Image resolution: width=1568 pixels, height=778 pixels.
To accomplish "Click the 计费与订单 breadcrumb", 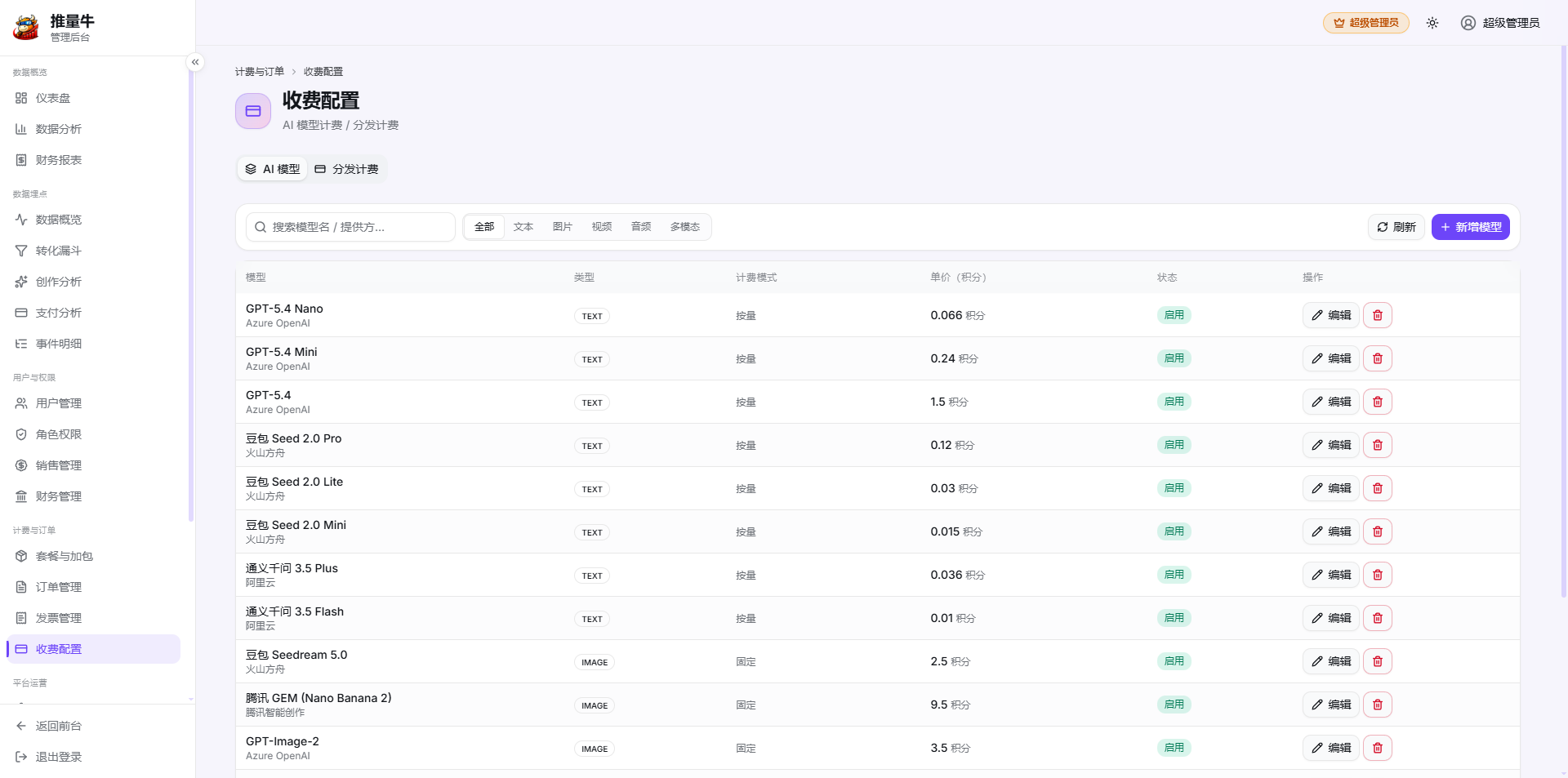I will 260,72.
